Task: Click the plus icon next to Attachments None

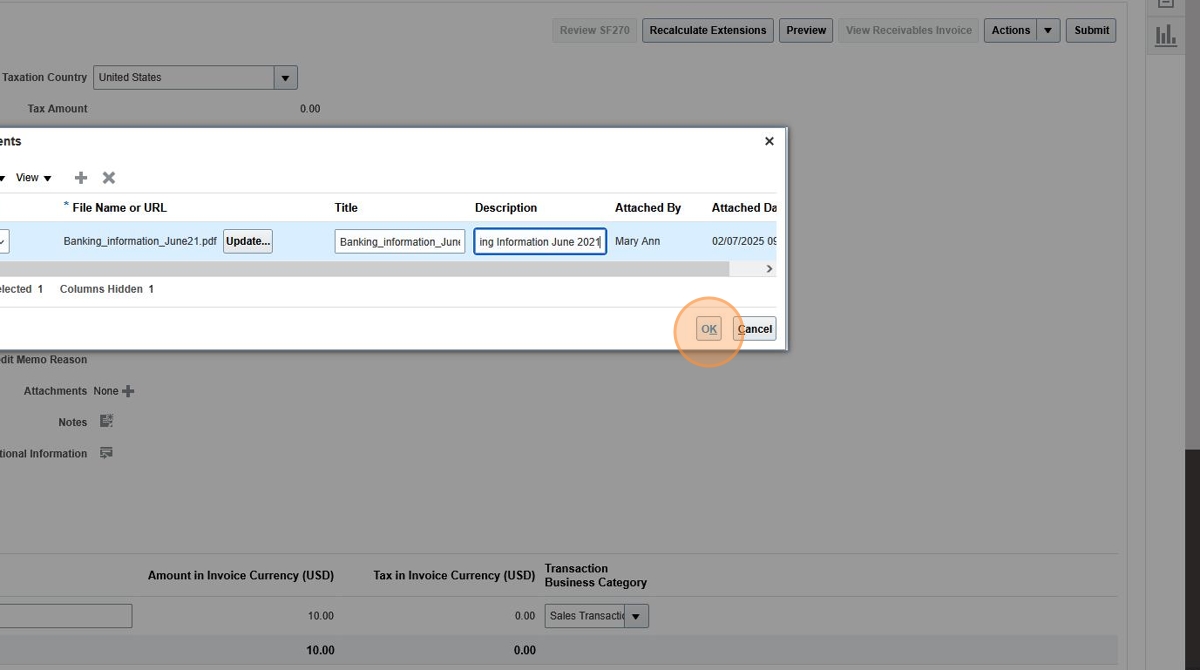Action: pos(128,391)
